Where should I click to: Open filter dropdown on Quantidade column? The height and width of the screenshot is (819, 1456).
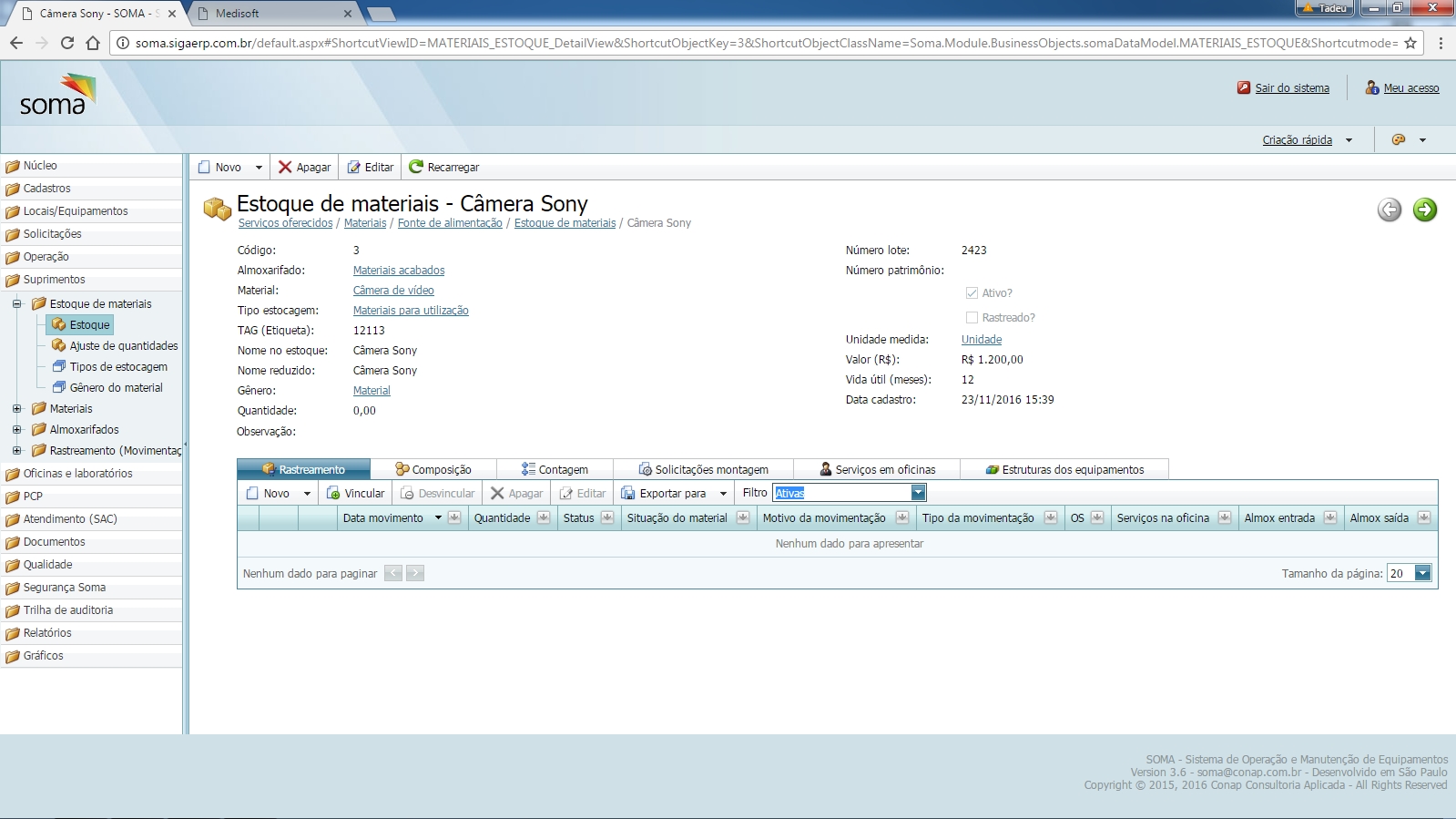[544, 517]
